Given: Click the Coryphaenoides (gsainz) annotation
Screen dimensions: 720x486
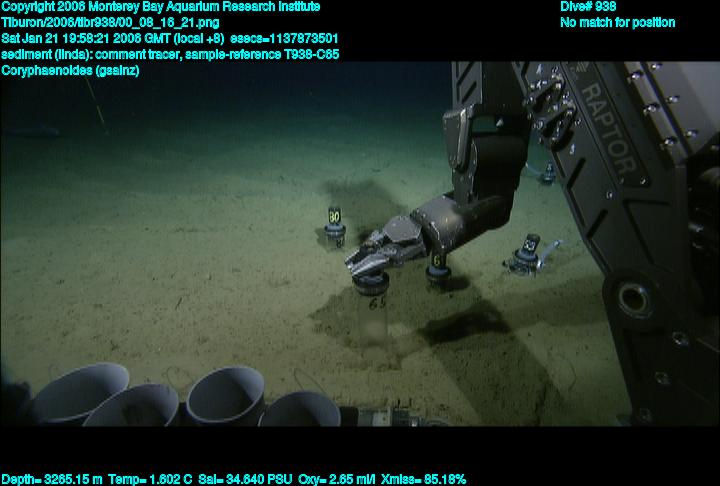Looking at the screenshot, I should [x=70, y=71].
